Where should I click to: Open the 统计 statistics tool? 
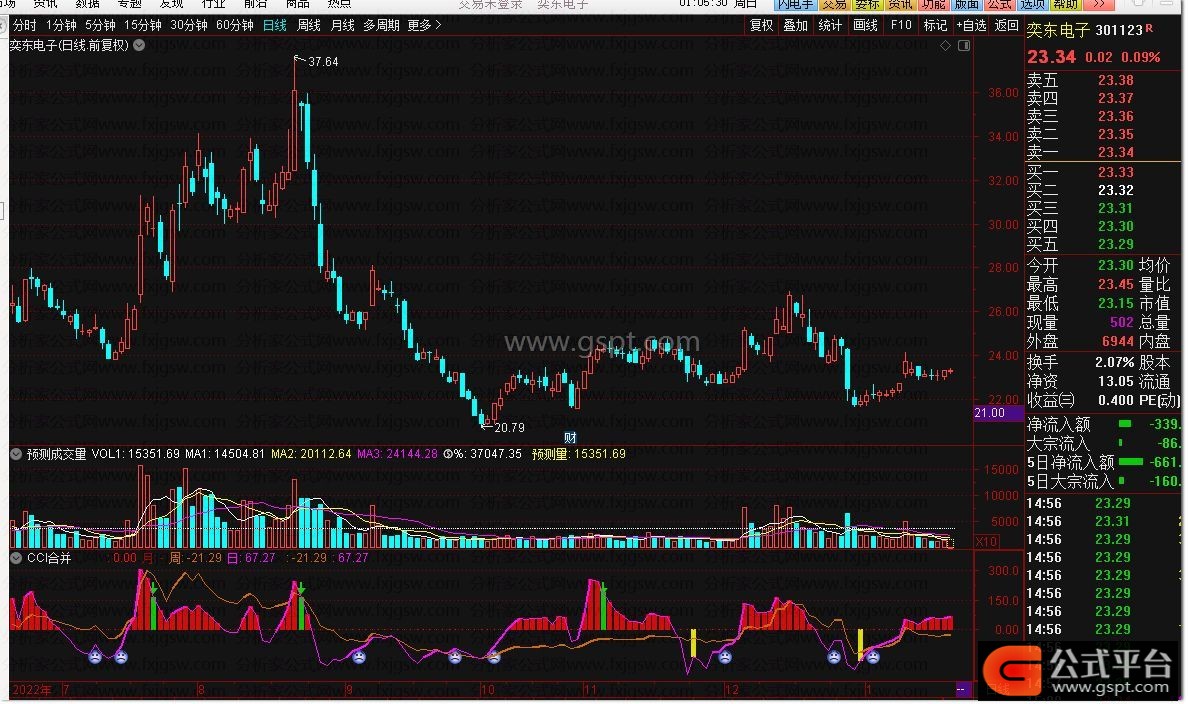(830, 25)
